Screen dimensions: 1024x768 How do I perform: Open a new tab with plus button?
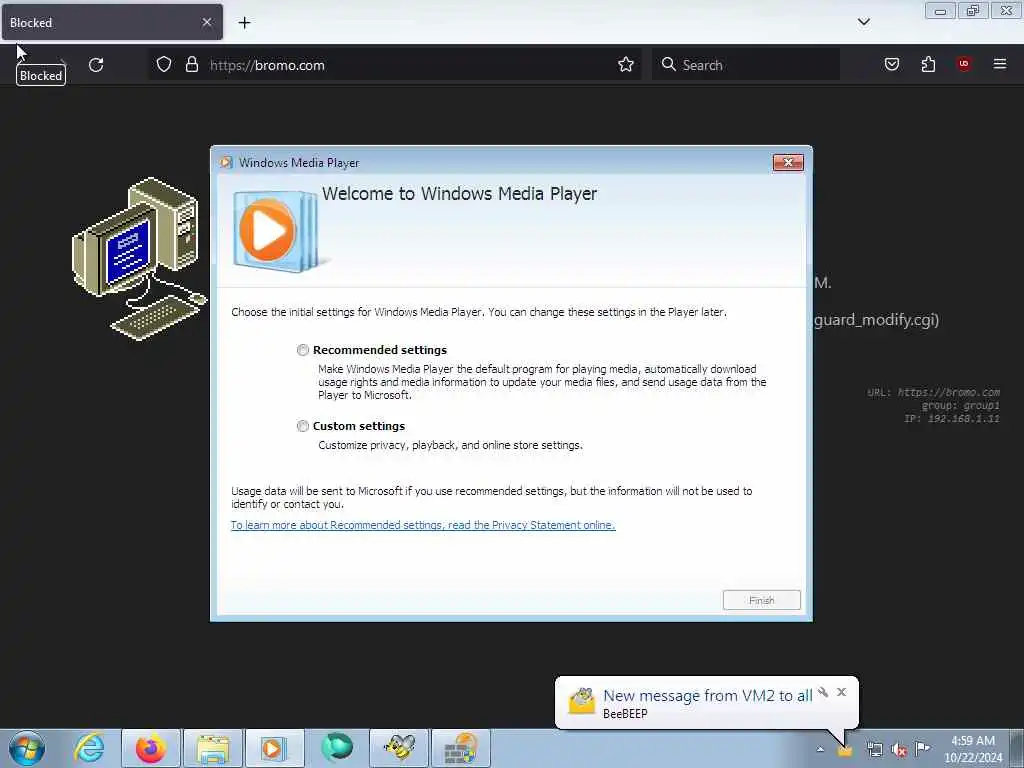(x=244, y=23)
